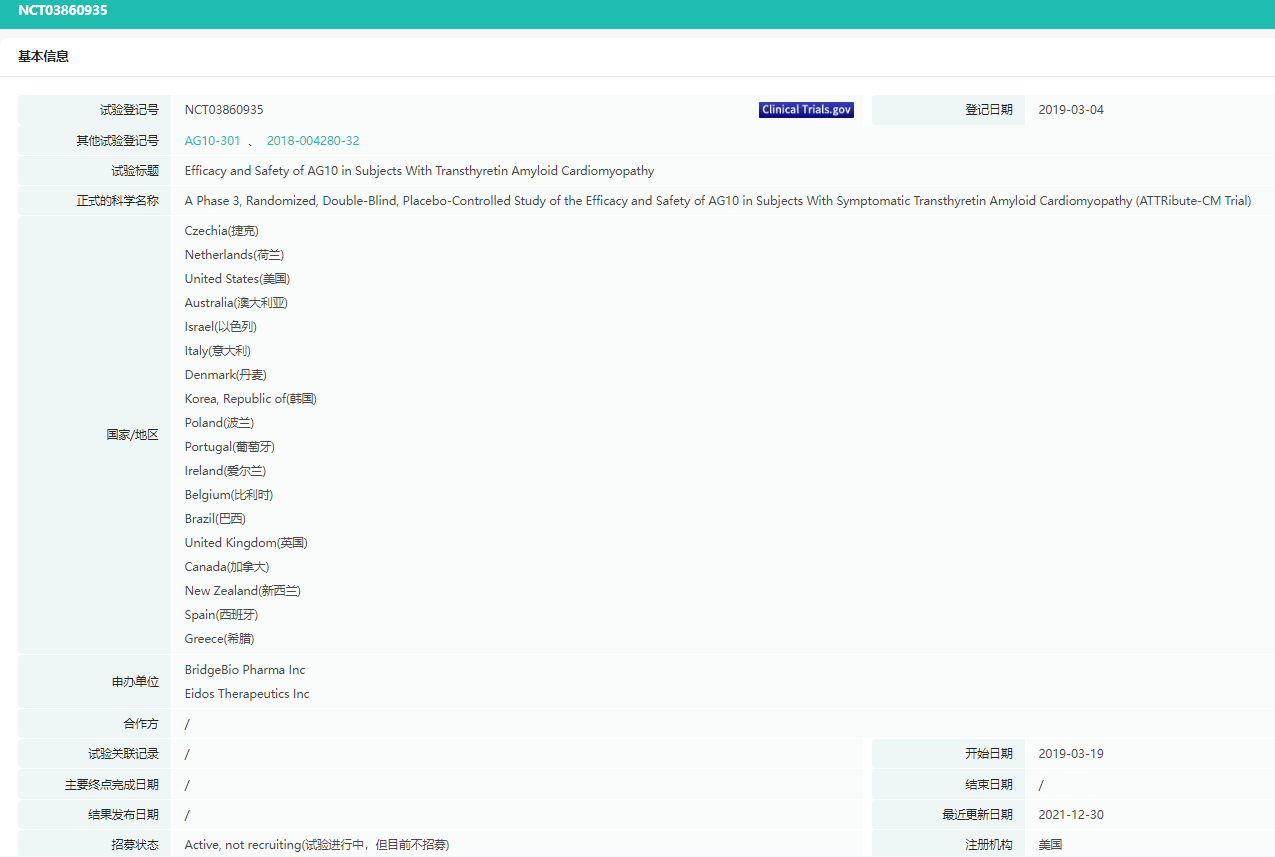
Task: Select Greece(希腊) in country list
Action: 226,639
